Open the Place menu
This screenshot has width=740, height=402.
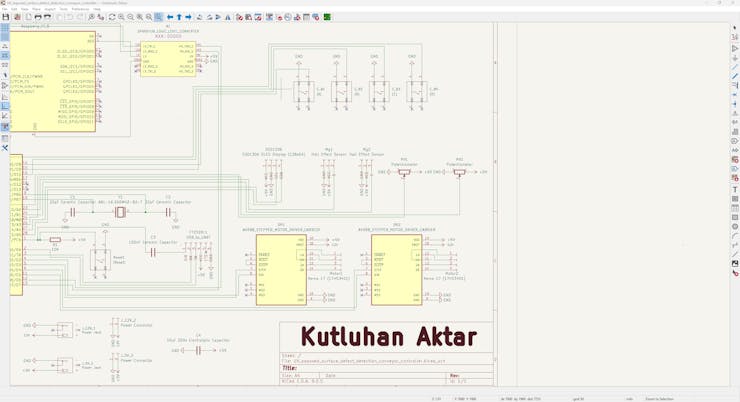click(x=36, y=9)
